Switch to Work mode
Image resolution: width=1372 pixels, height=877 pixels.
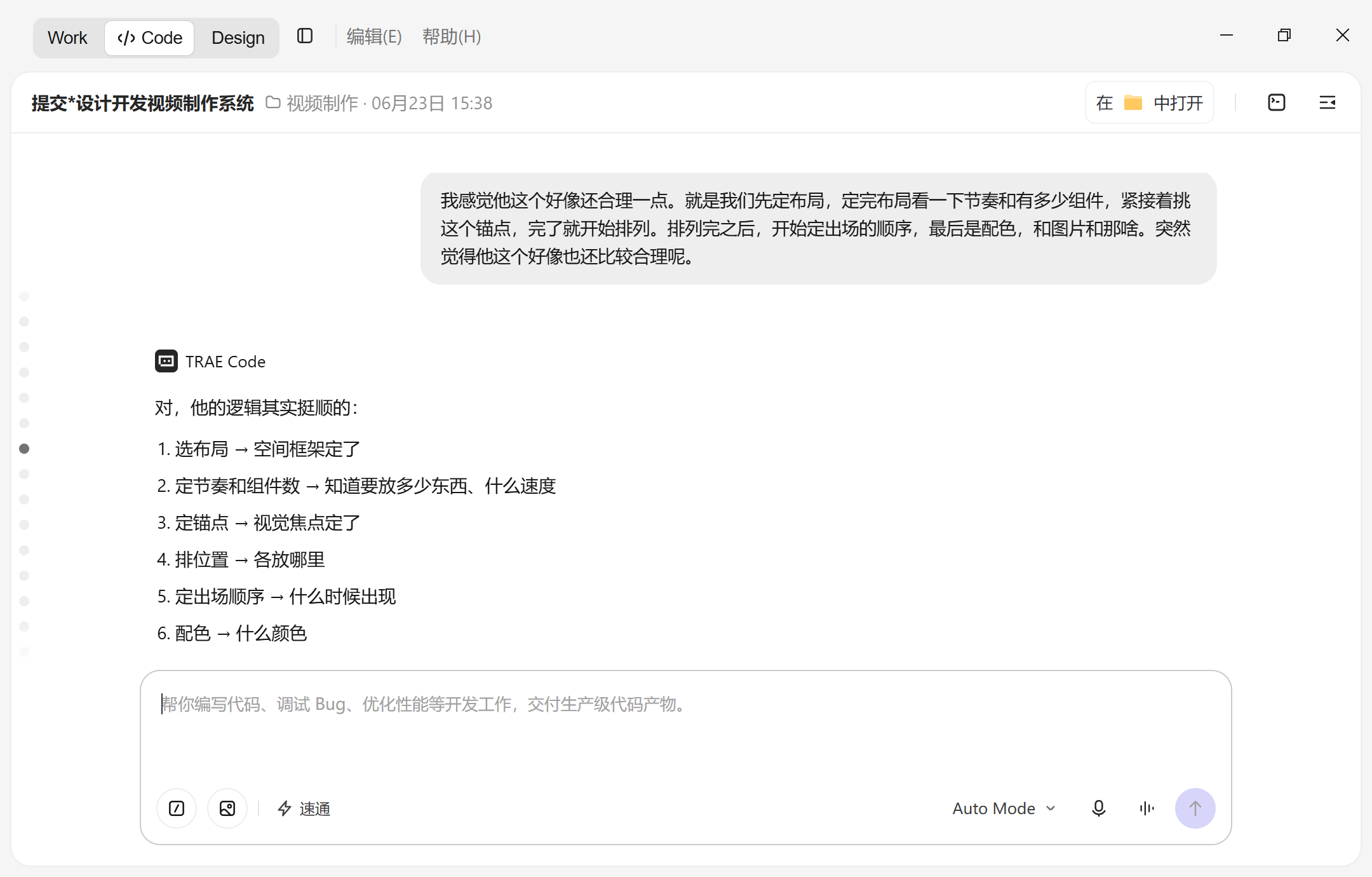(x=67, y=37)
